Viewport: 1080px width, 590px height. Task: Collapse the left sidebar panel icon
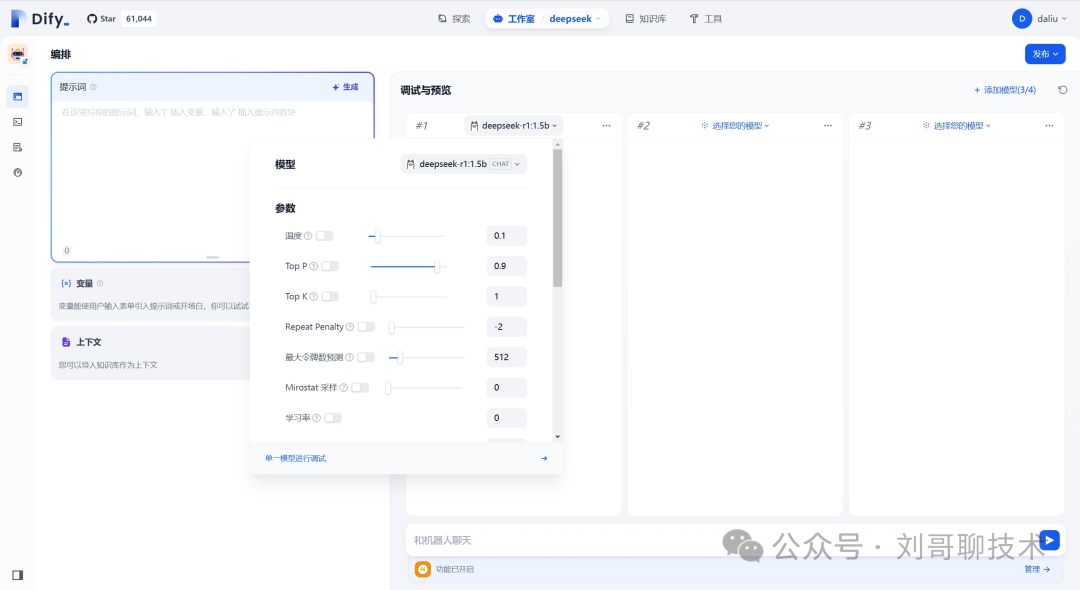pyautogui.click(x=18, y=575)
